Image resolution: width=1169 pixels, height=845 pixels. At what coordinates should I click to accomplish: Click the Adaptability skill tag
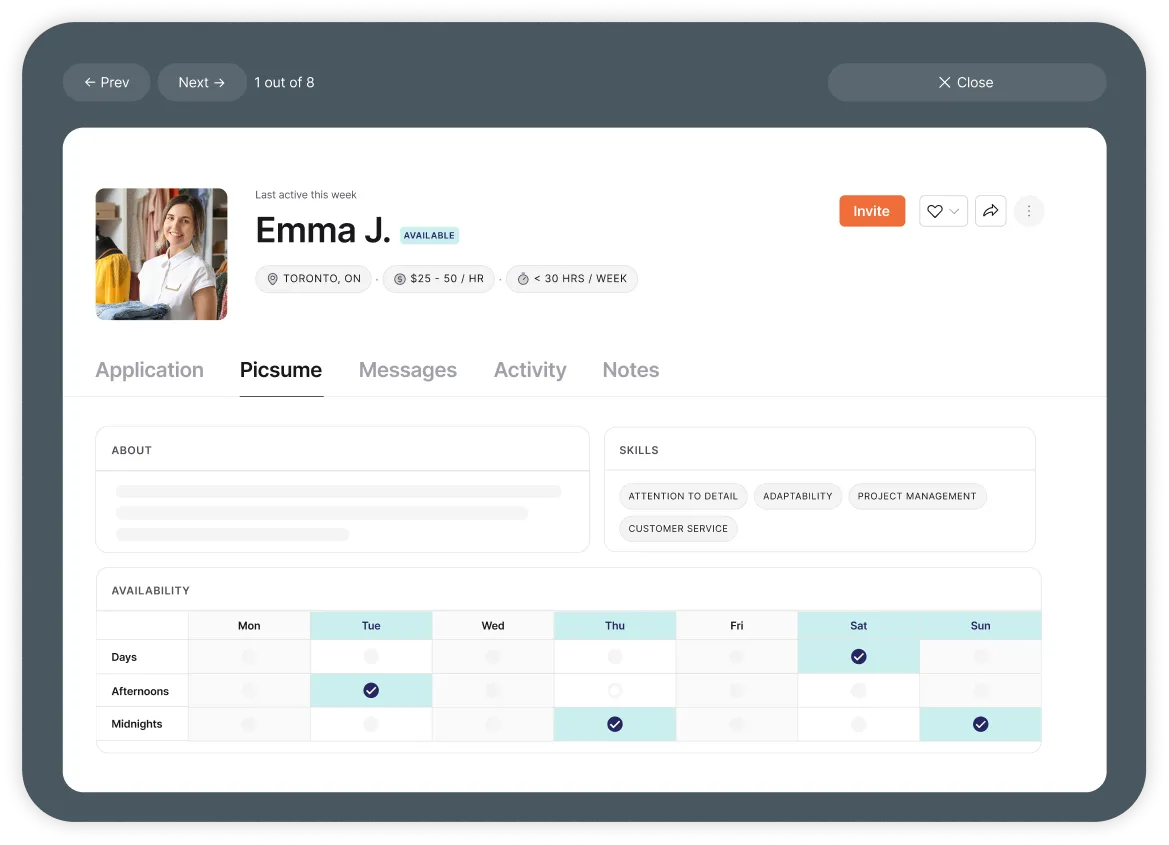coord(798,497)
